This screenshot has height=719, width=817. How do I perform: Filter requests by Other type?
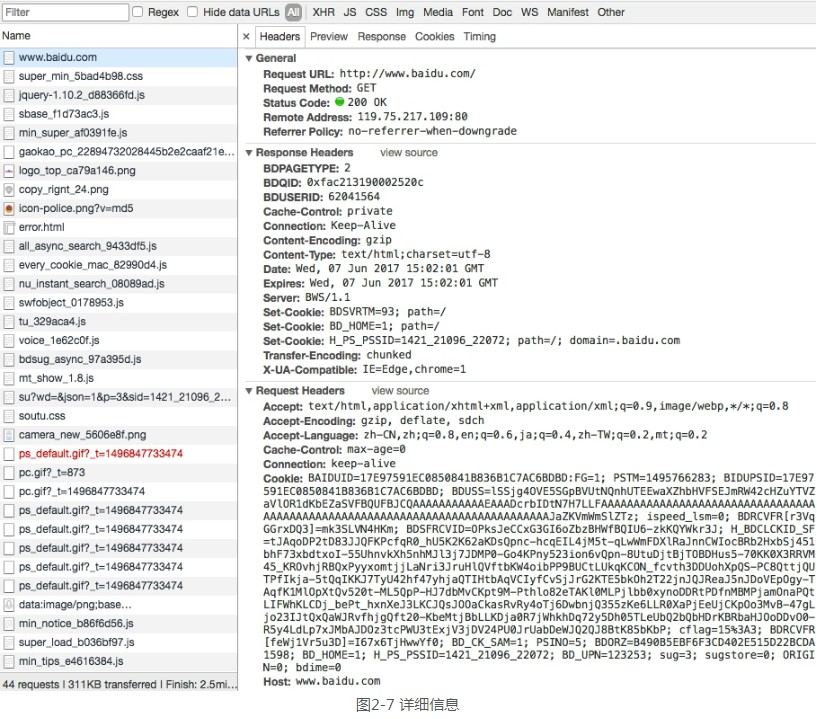(611, 12)
